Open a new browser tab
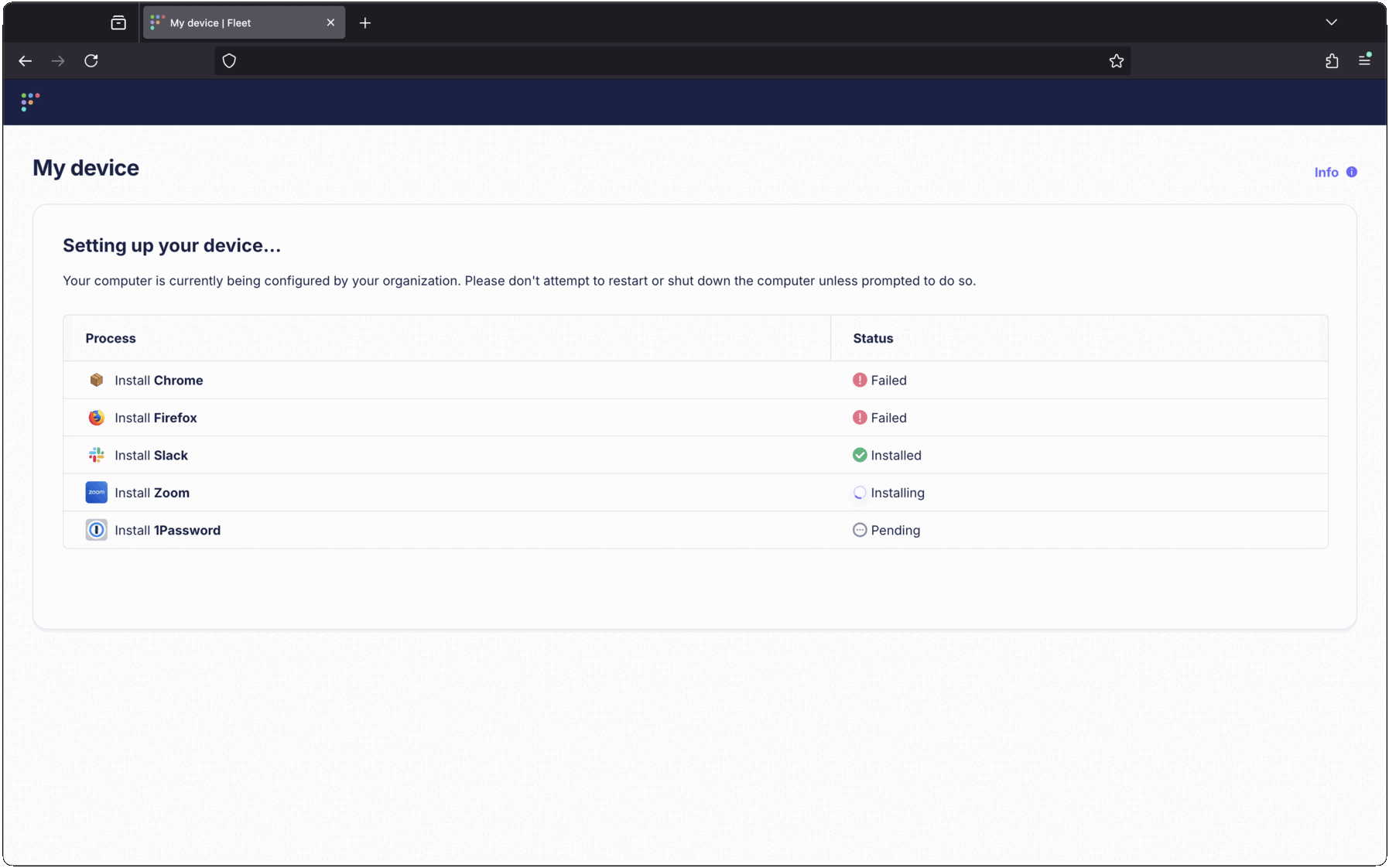1389x868 pixels. 365,23
